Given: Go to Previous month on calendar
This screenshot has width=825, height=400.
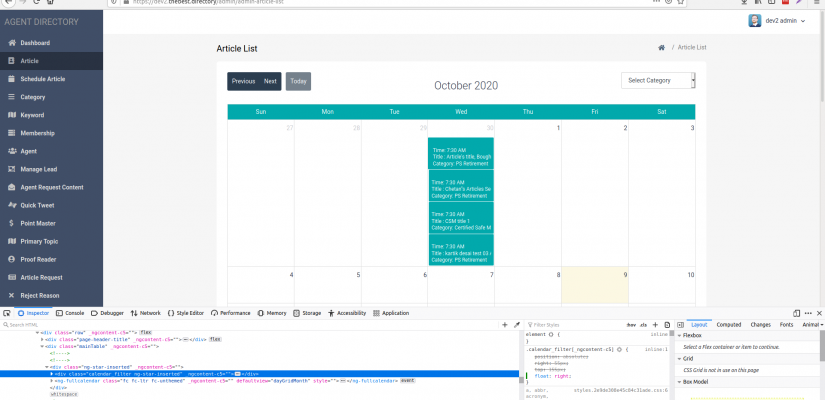Looking at the screenshot, I should [x=242, y=81].
